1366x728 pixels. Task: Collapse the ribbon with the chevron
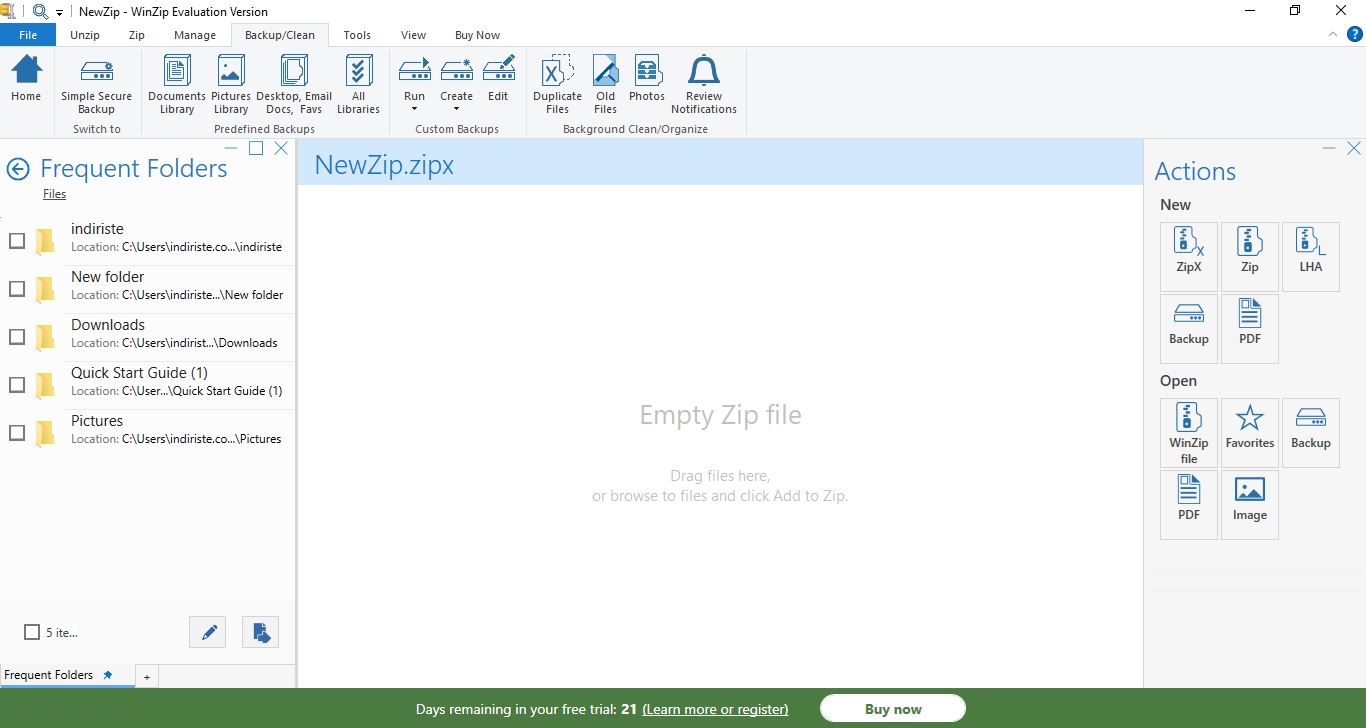click(x=1332, y=34)
